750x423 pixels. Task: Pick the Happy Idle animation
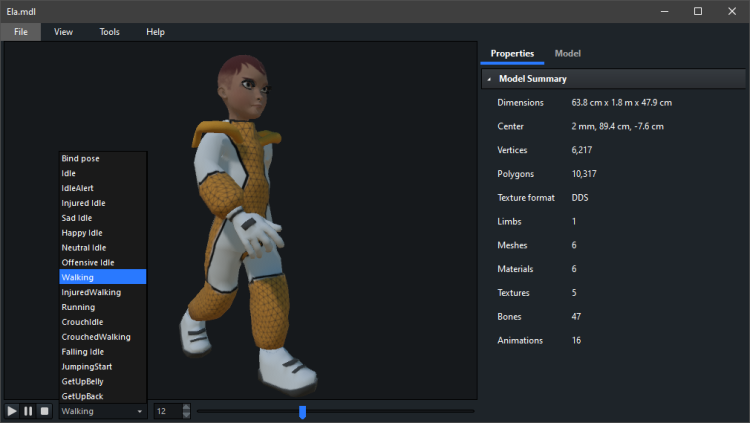click(102, 233)
